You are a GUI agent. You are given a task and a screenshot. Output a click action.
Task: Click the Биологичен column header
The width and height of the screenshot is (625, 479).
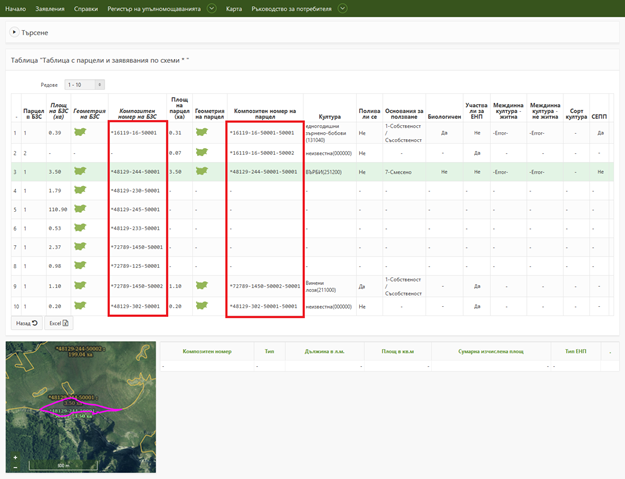coord(444,117)
